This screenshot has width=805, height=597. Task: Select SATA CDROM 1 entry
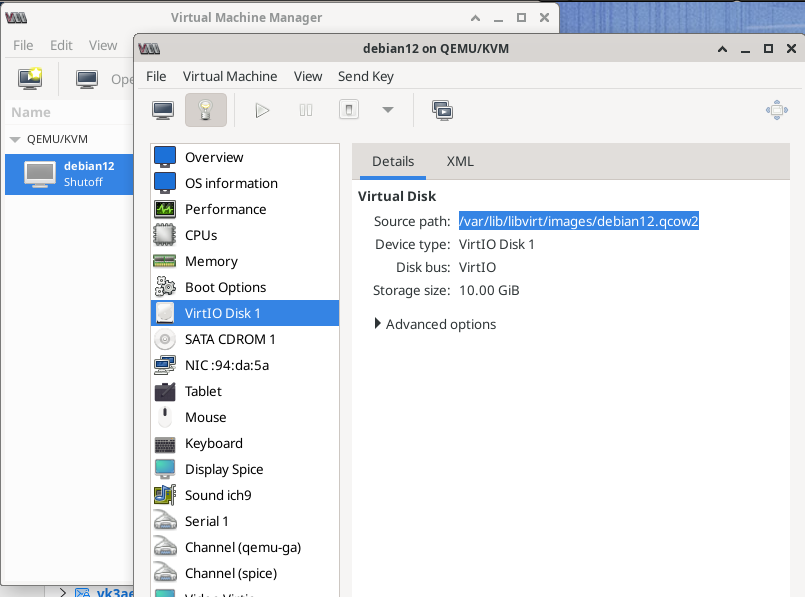pyautogui.click(x=245, y=339)
